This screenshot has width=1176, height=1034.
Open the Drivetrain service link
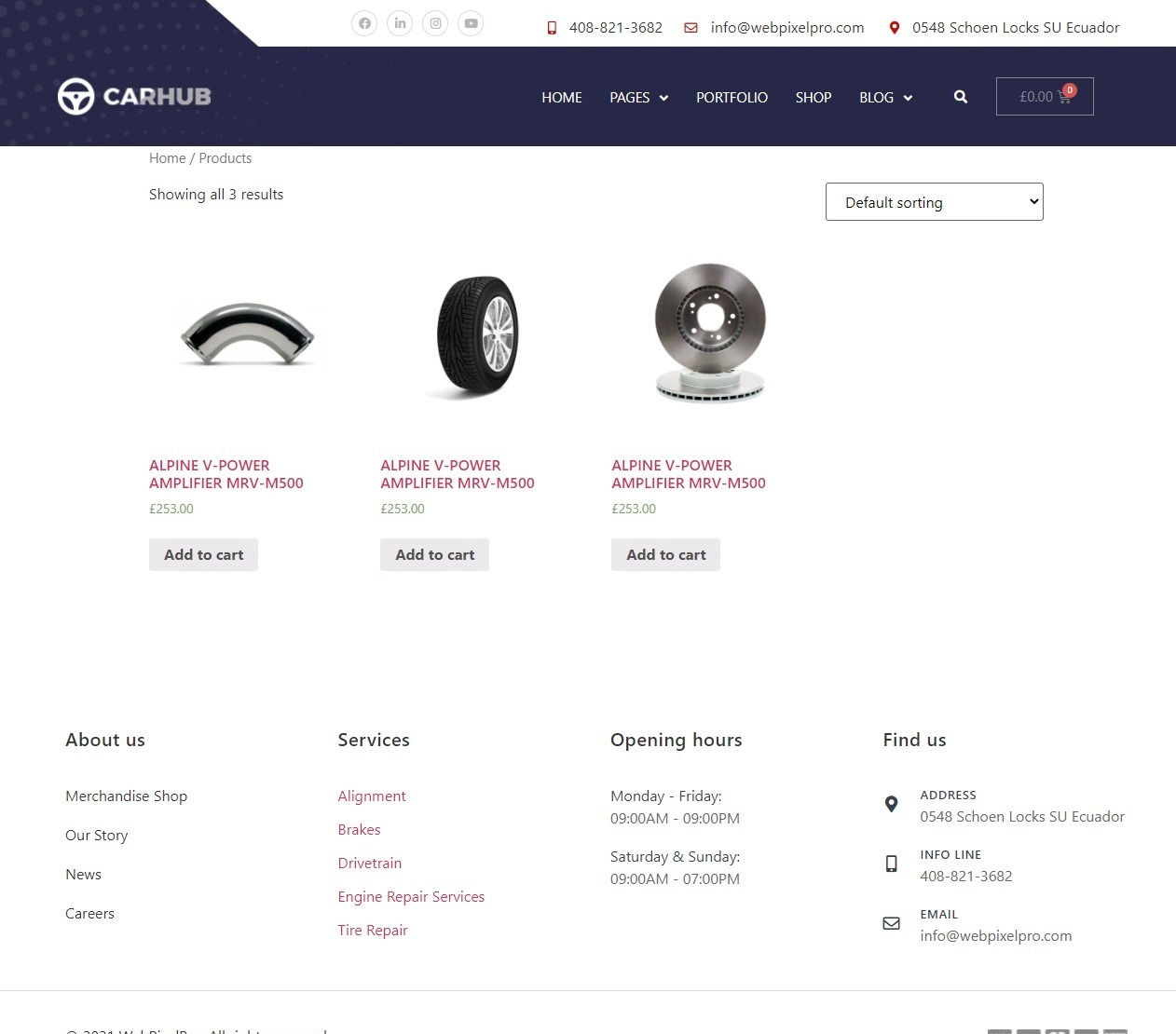[370, 863]
